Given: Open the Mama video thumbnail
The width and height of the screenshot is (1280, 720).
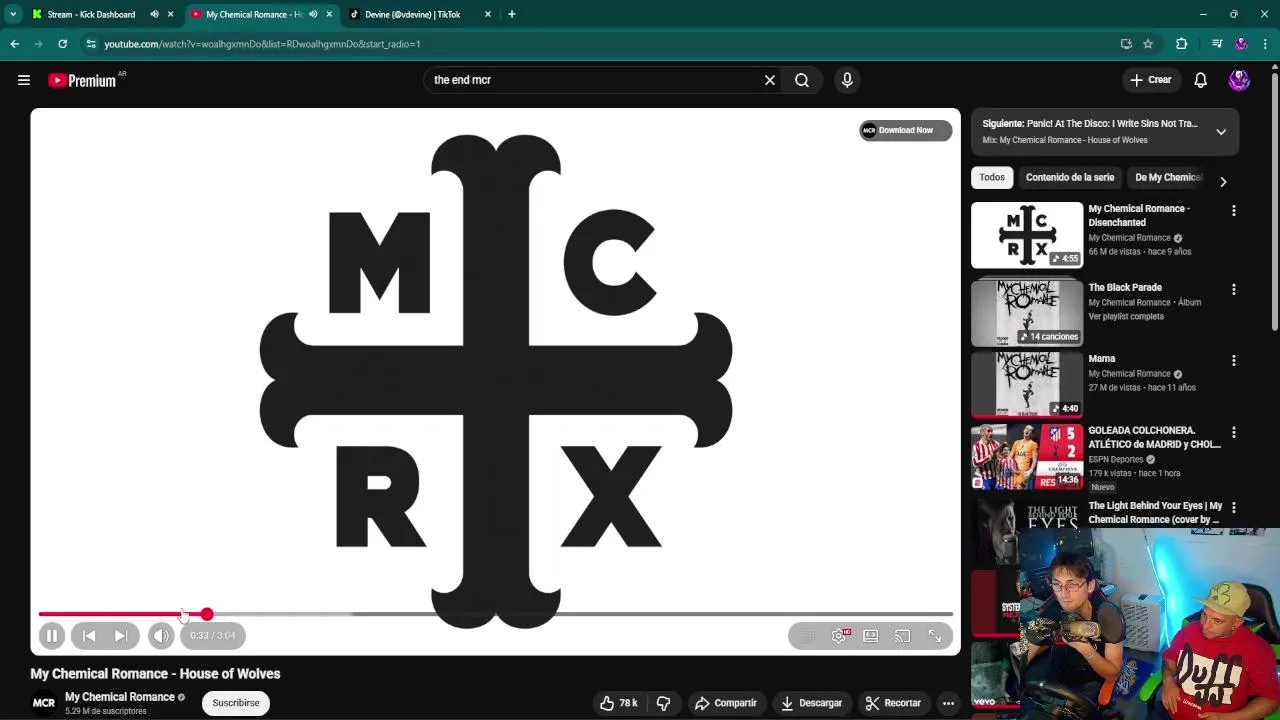Looking at the screenshot, I should [1027, 384].
